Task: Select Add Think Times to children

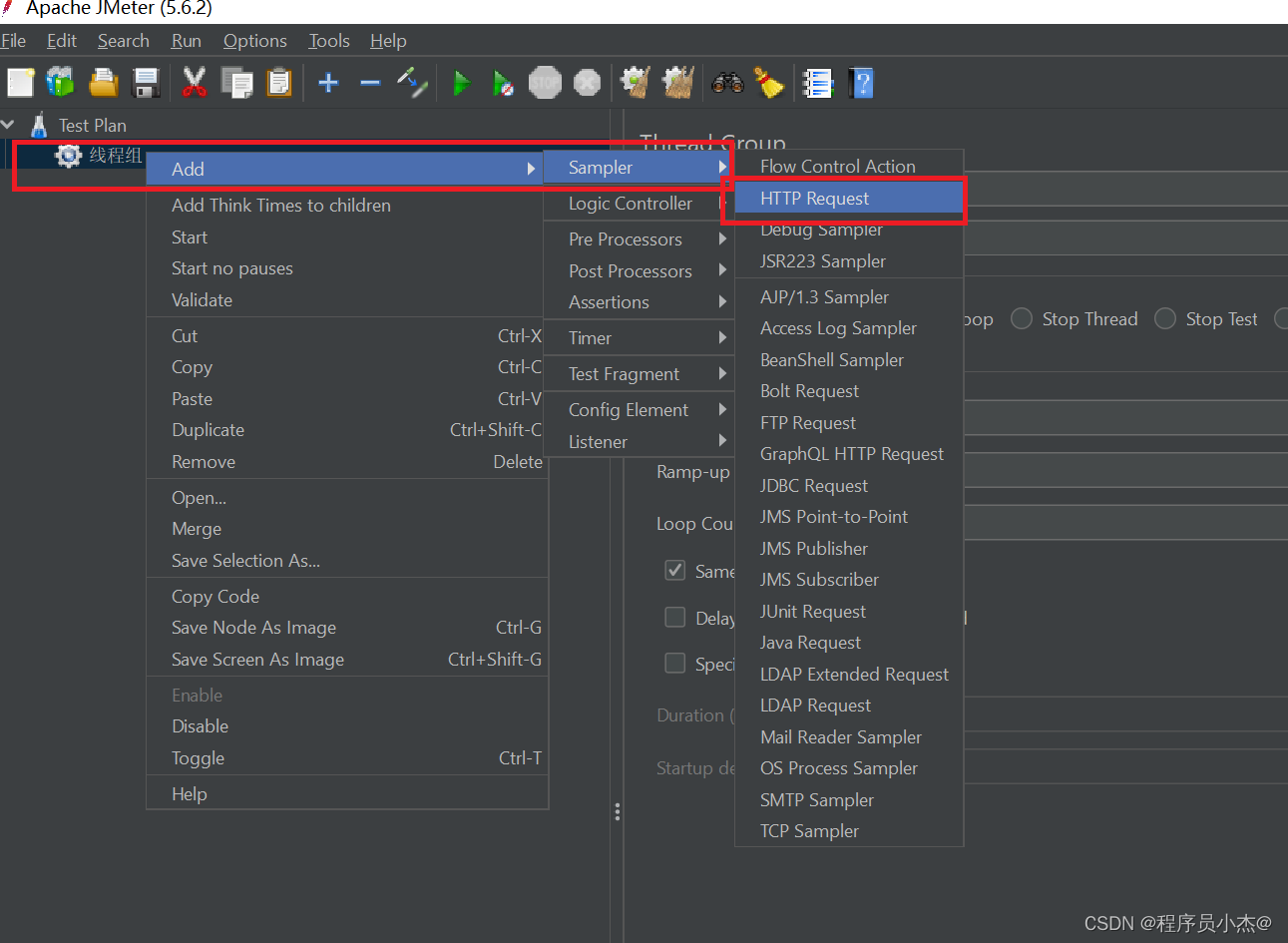Action: point(347,205)
